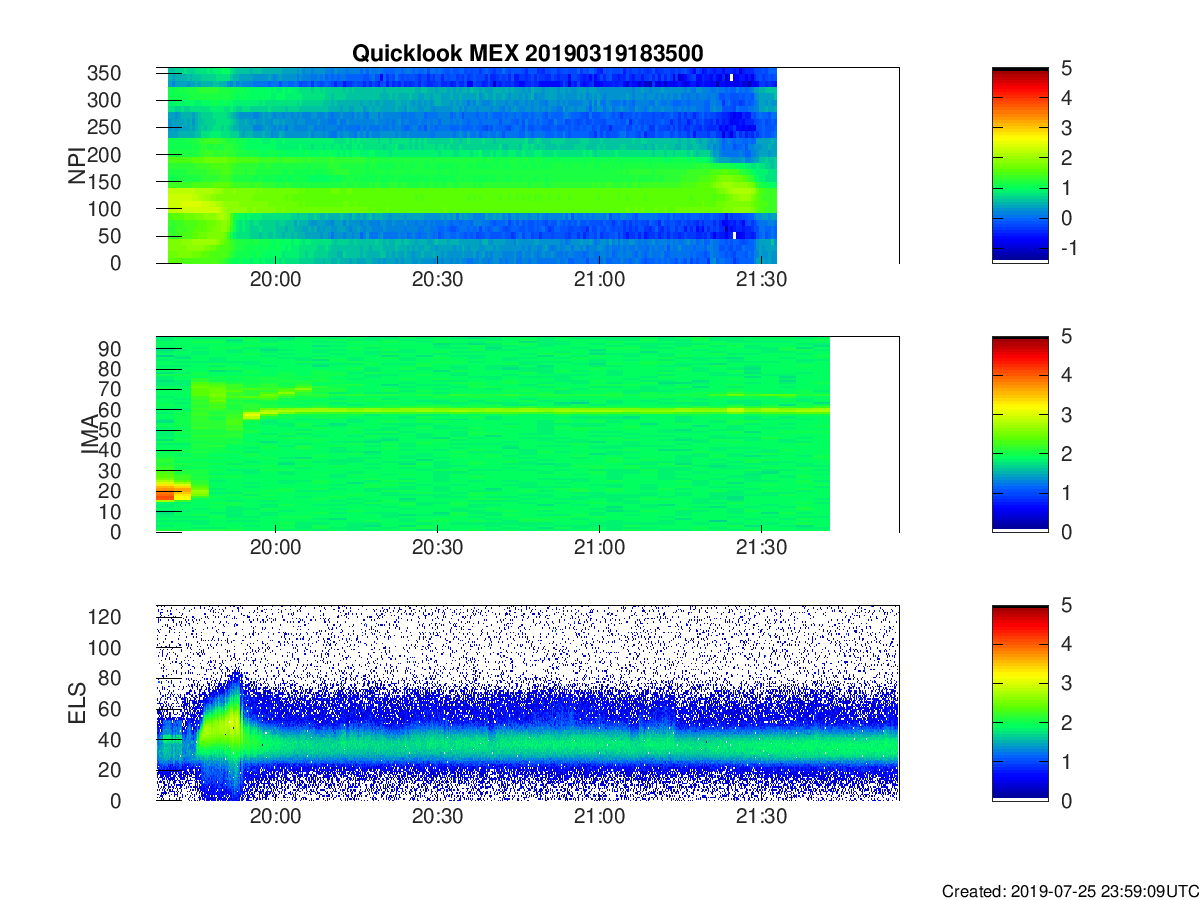This screenshot has width=1200, height=900.
Task: Click the NPI spectrogram plot area
Action: [x=527, y=165]
